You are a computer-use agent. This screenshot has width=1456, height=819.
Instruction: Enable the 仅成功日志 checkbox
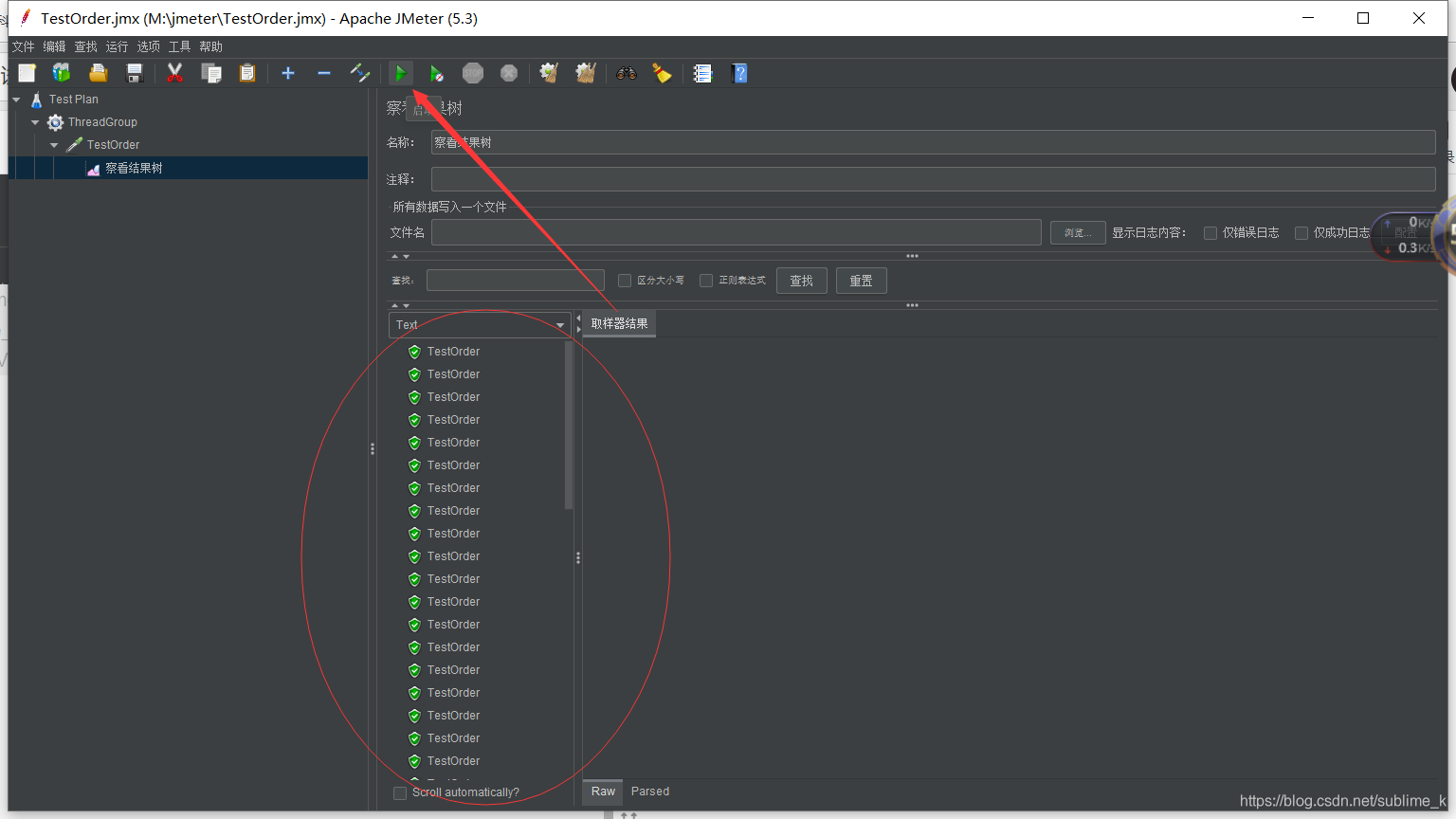(x=1301, y=233)
